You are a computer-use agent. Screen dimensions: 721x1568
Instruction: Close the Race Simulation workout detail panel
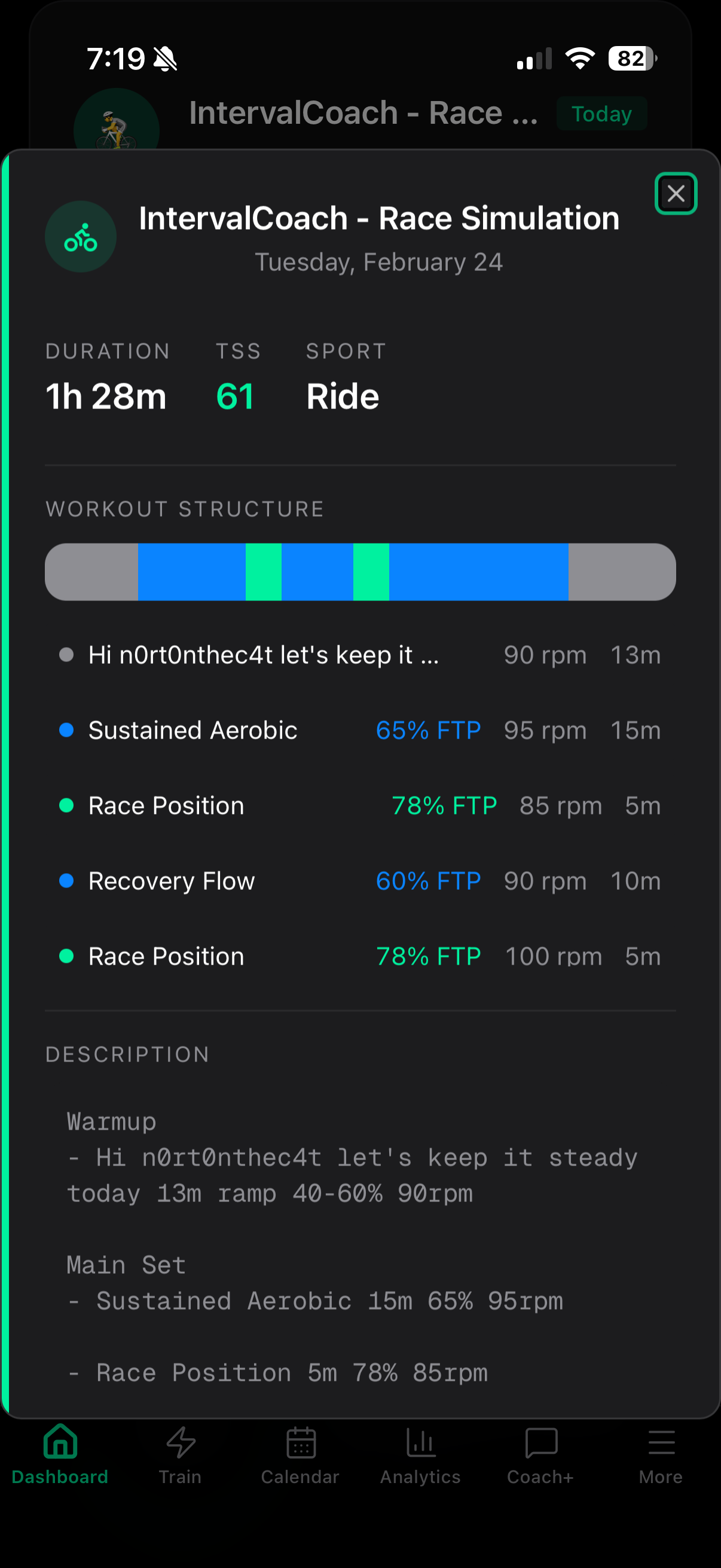pyautogui.click(x=676, y=194)
